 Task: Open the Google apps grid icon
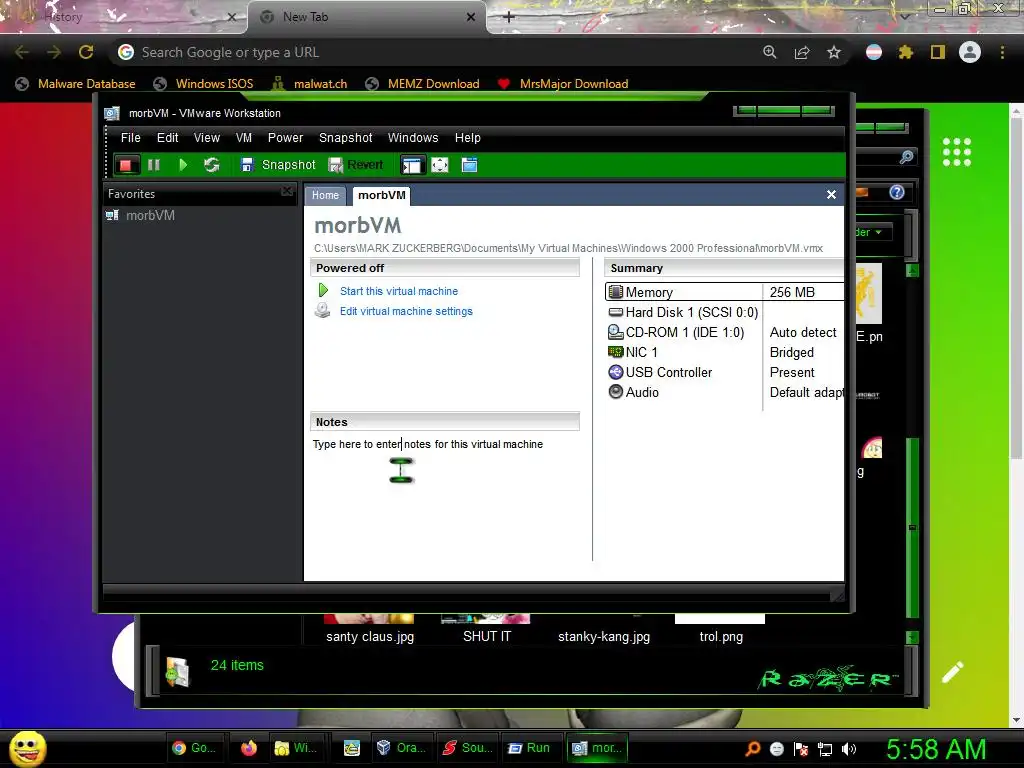pyautogui.click(x=957, y=152)
